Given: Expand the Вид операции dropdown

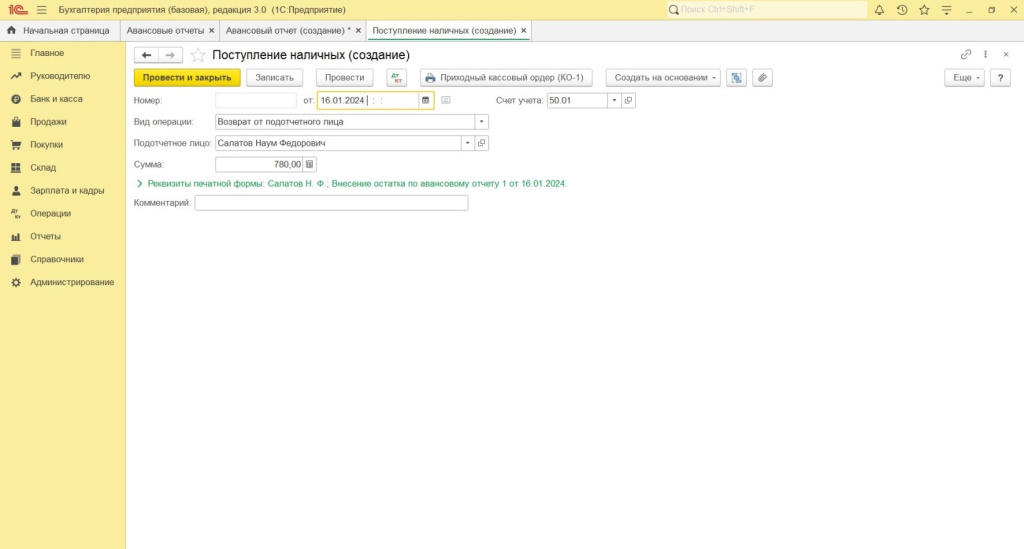Looking at the screenshot, I should pos(481,121).
